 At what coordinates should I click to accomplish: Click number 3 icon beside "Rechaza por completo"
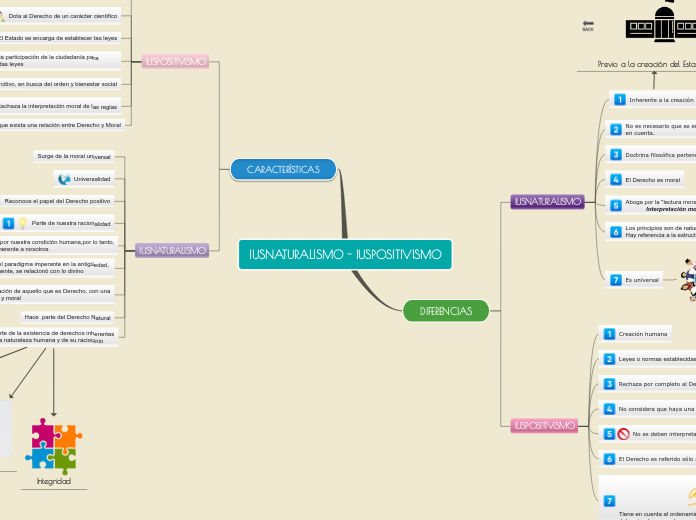(609, 384)
